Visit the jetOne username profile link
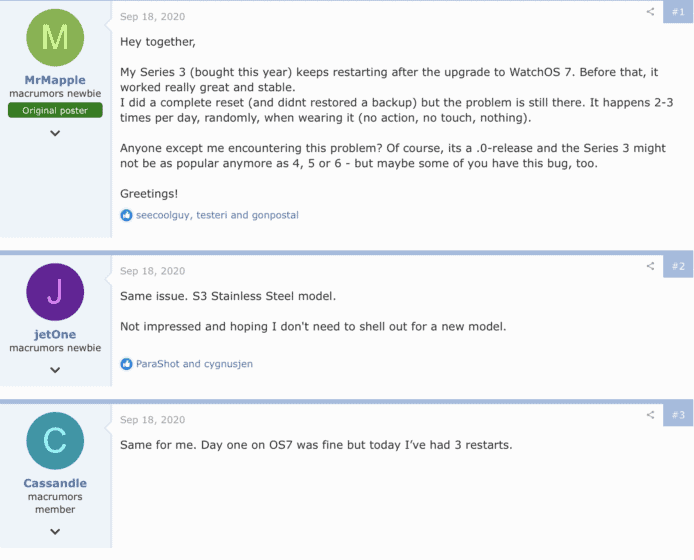 point(55,334)
